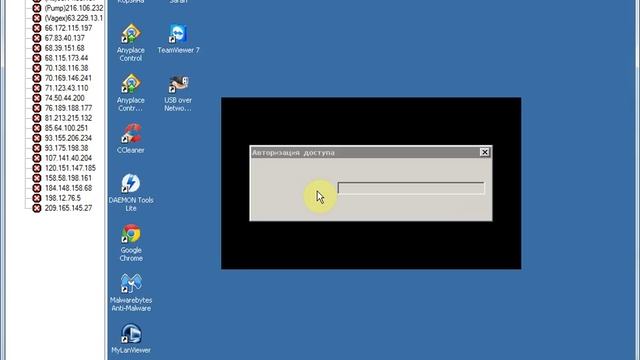Select the 209.165.145.27 host entry

[68, 208]
